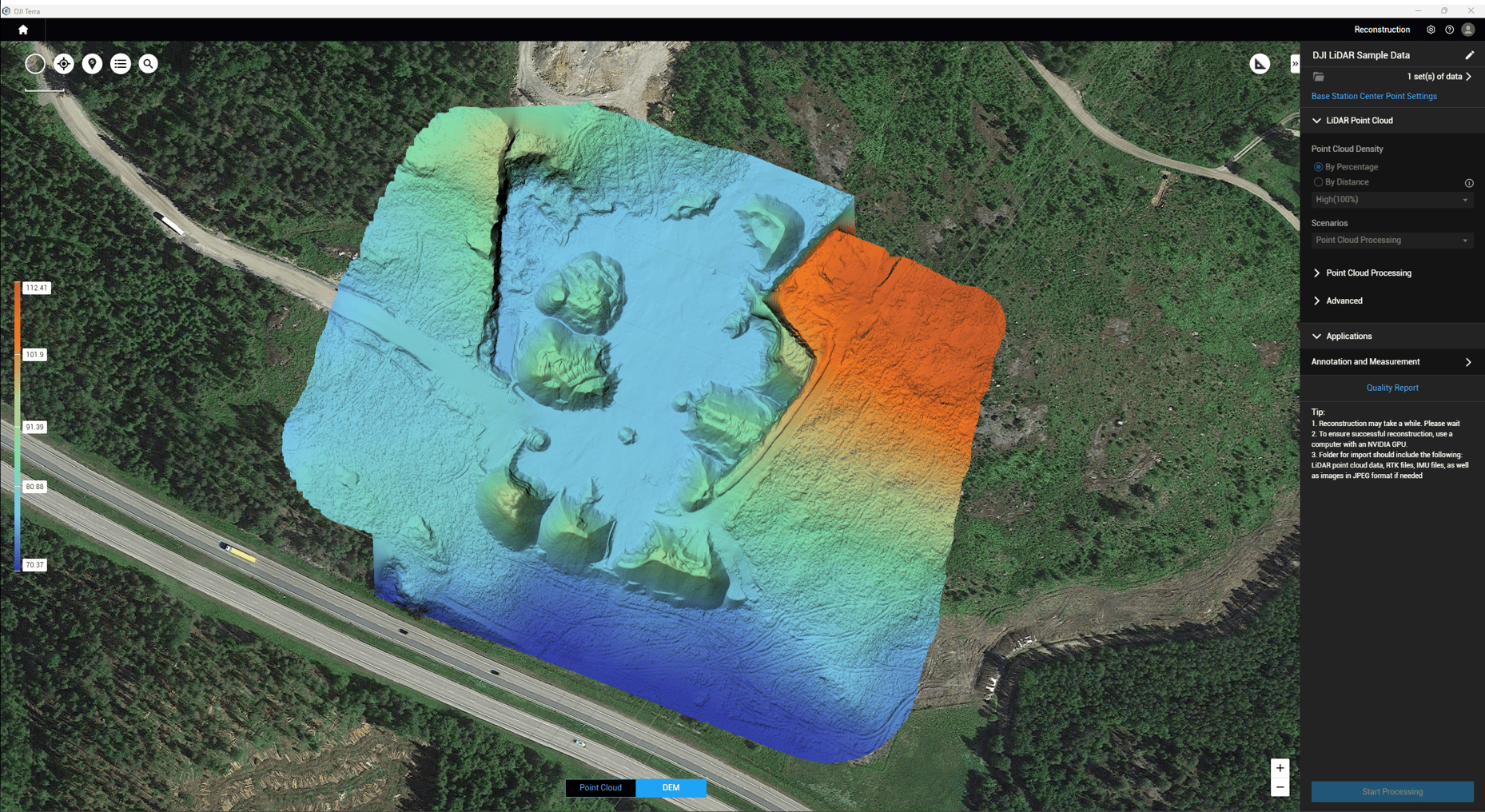This screenshot has height=812, width=1485.
Task: Open the High(100%) density dropdown
Action: click(x=1392, y=199)
